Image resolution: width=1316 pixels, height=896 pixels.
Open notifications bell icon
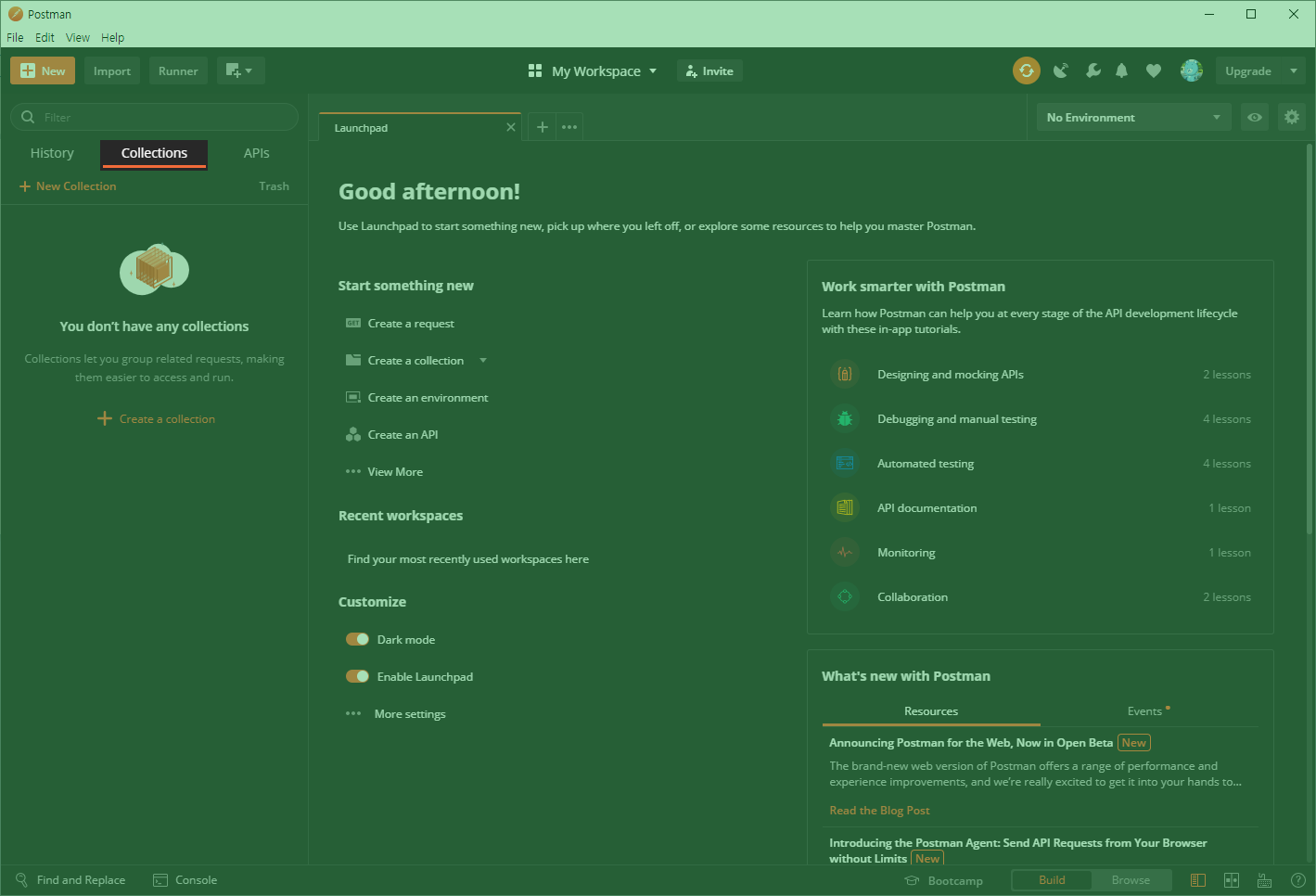(1122, 70)
